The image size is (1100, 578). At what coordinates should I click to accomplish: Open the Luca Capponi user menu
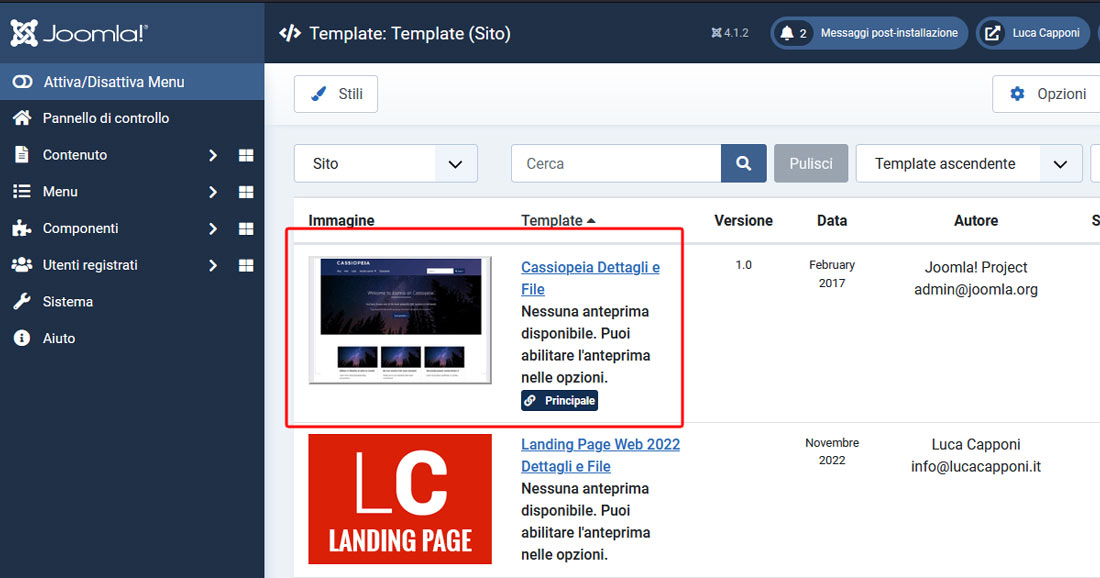click(x=1033, y=33)
